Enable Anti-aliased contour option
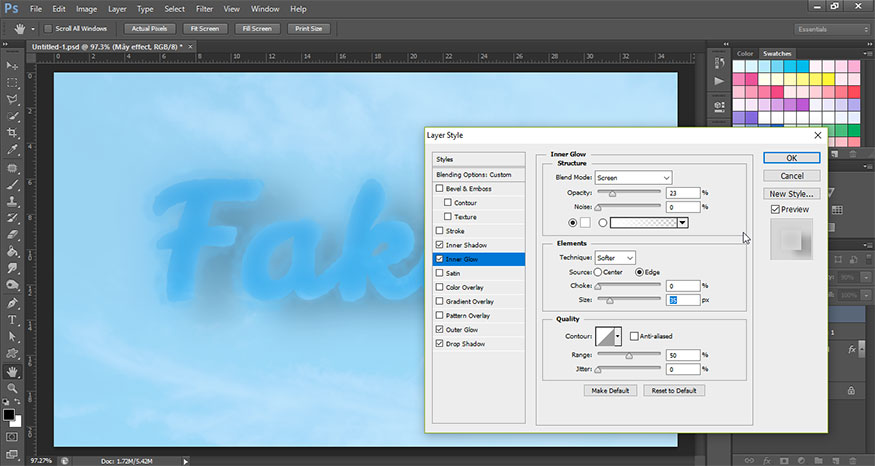Viewport: 875px width, 466px height. pos(634,336)
